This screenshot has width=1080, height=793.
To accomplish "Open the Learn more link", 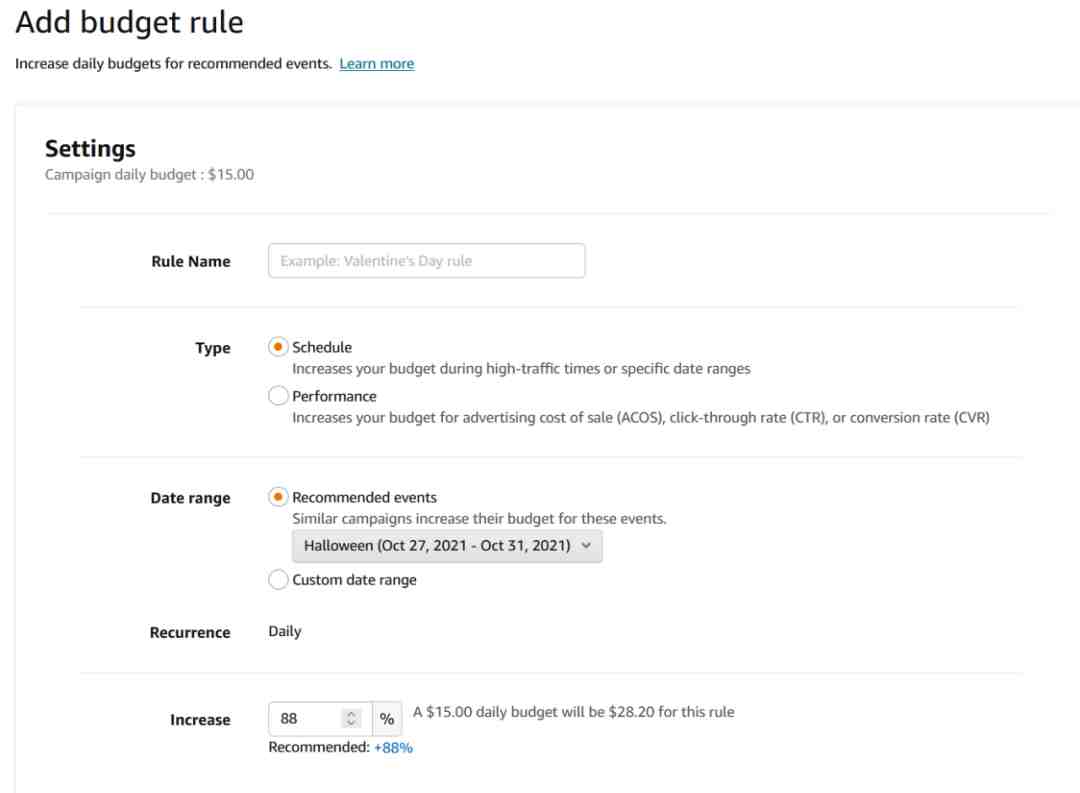I will coord(376,64).
